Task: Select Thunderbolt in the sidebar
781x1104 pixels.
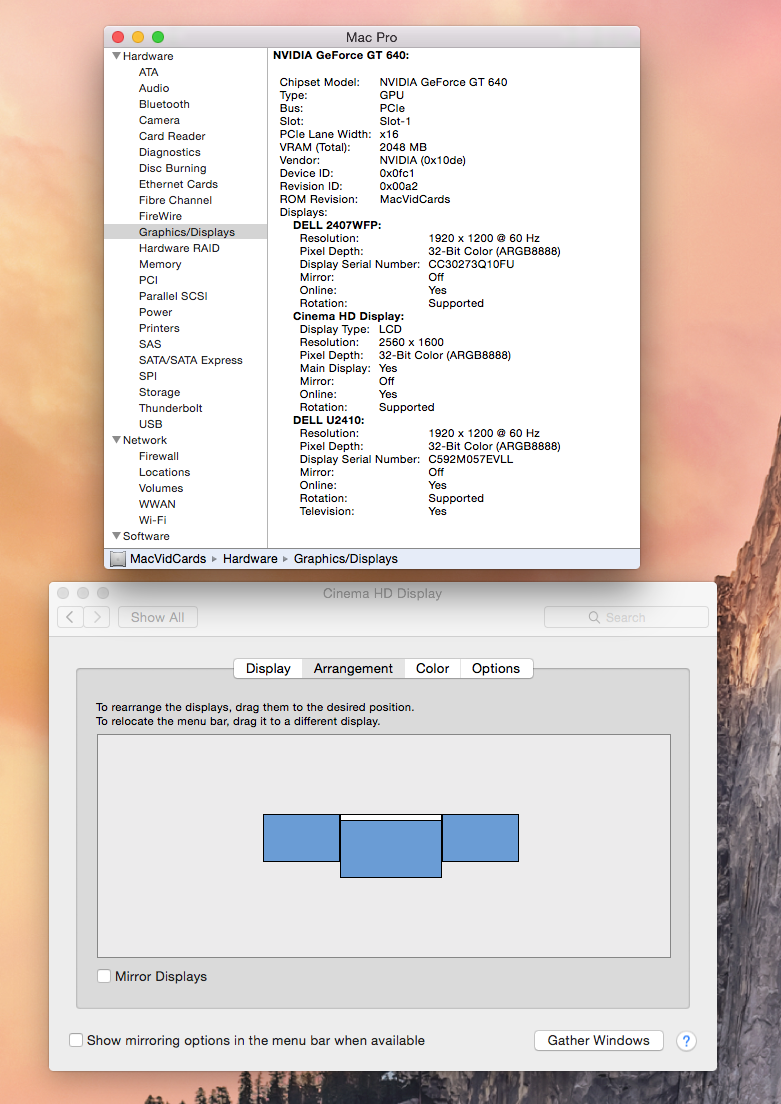Action: click(x=170, y=408)
